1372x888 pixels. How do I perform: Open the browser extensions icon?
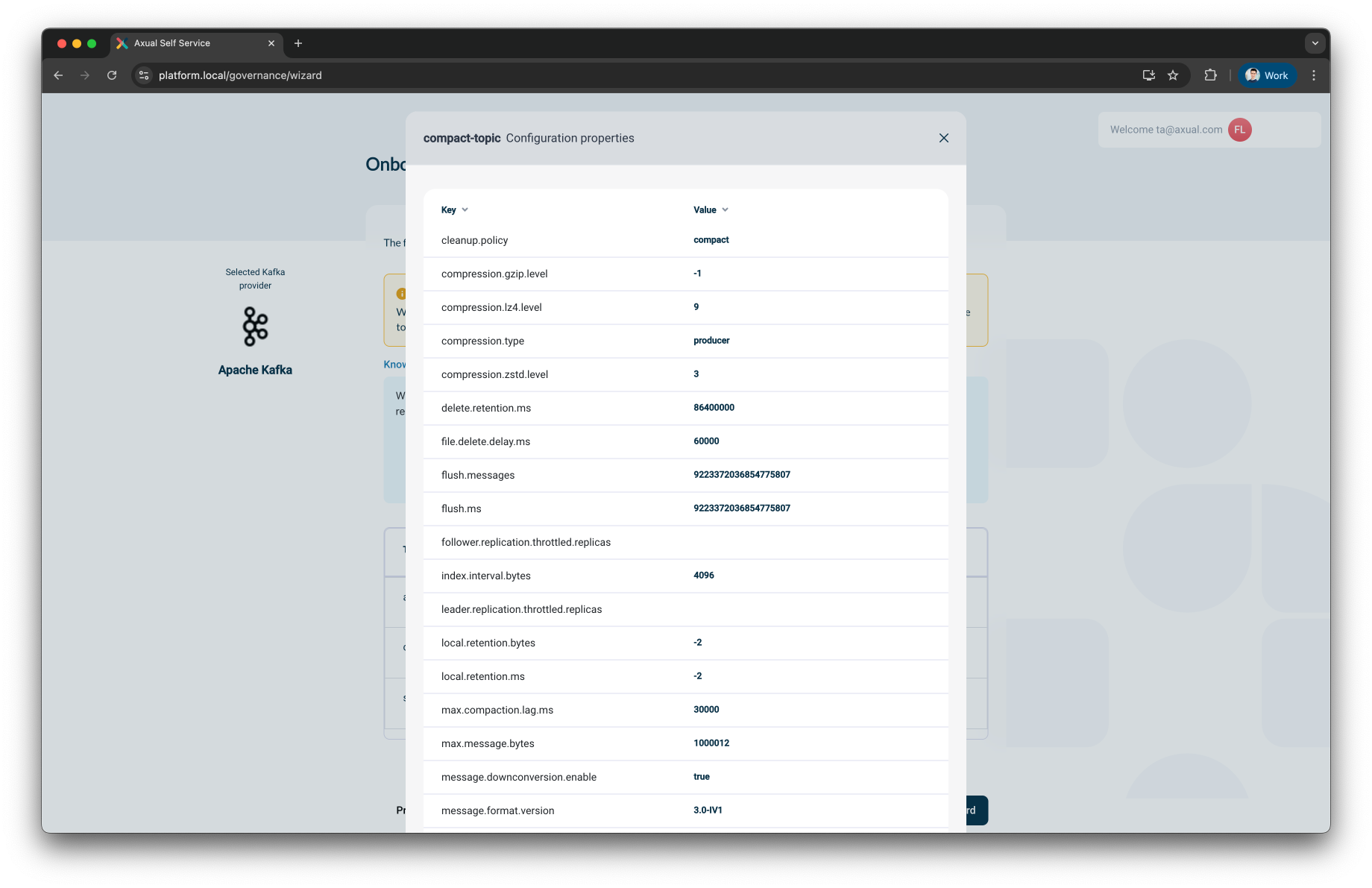tap(1210, 75)
